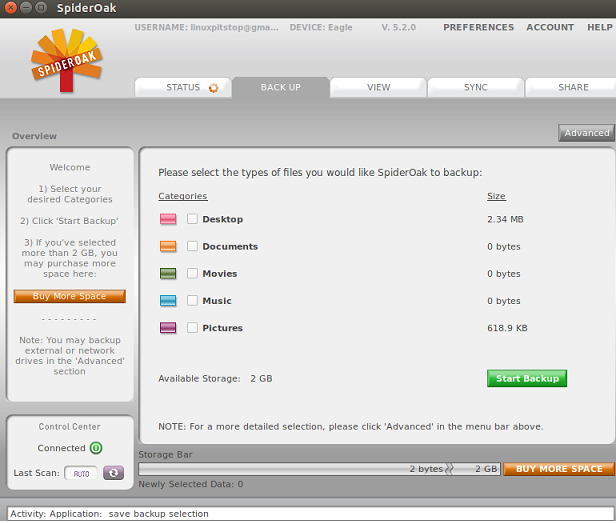Click the Categories column header
Viewport: 616px width, 523px height.
click(x=183, y=196)
